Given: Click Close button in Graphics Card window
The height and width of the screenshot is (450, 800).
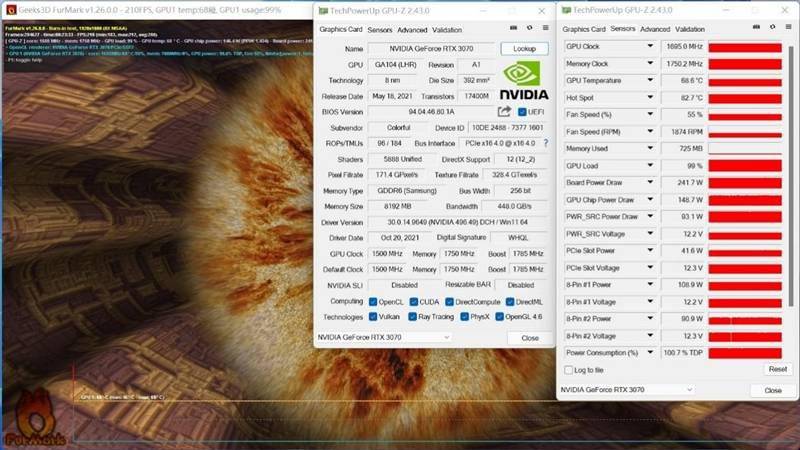Looking at the screenshot, I should (530, 338).
